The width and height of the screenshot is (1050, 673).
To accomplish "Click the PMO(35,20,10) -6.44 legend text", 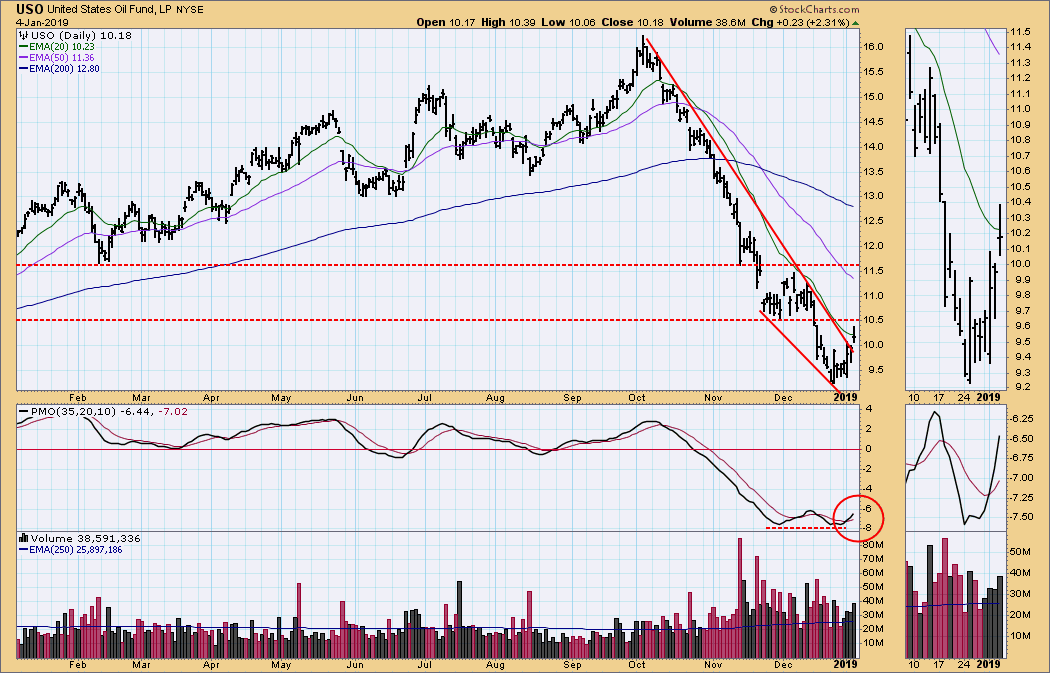I will (92, 411).
